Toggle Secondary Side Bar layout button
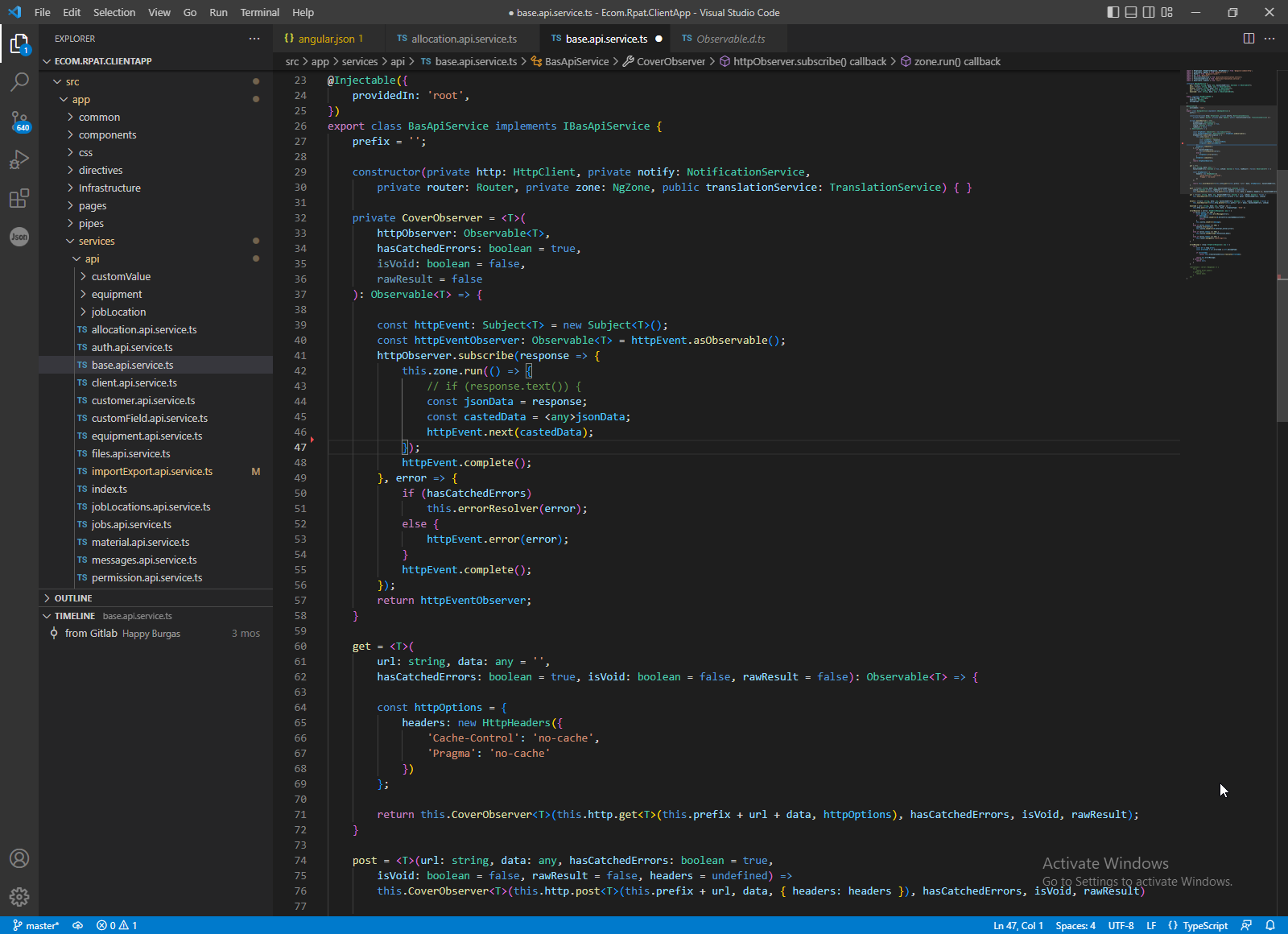 click(x=1149, y=12)
